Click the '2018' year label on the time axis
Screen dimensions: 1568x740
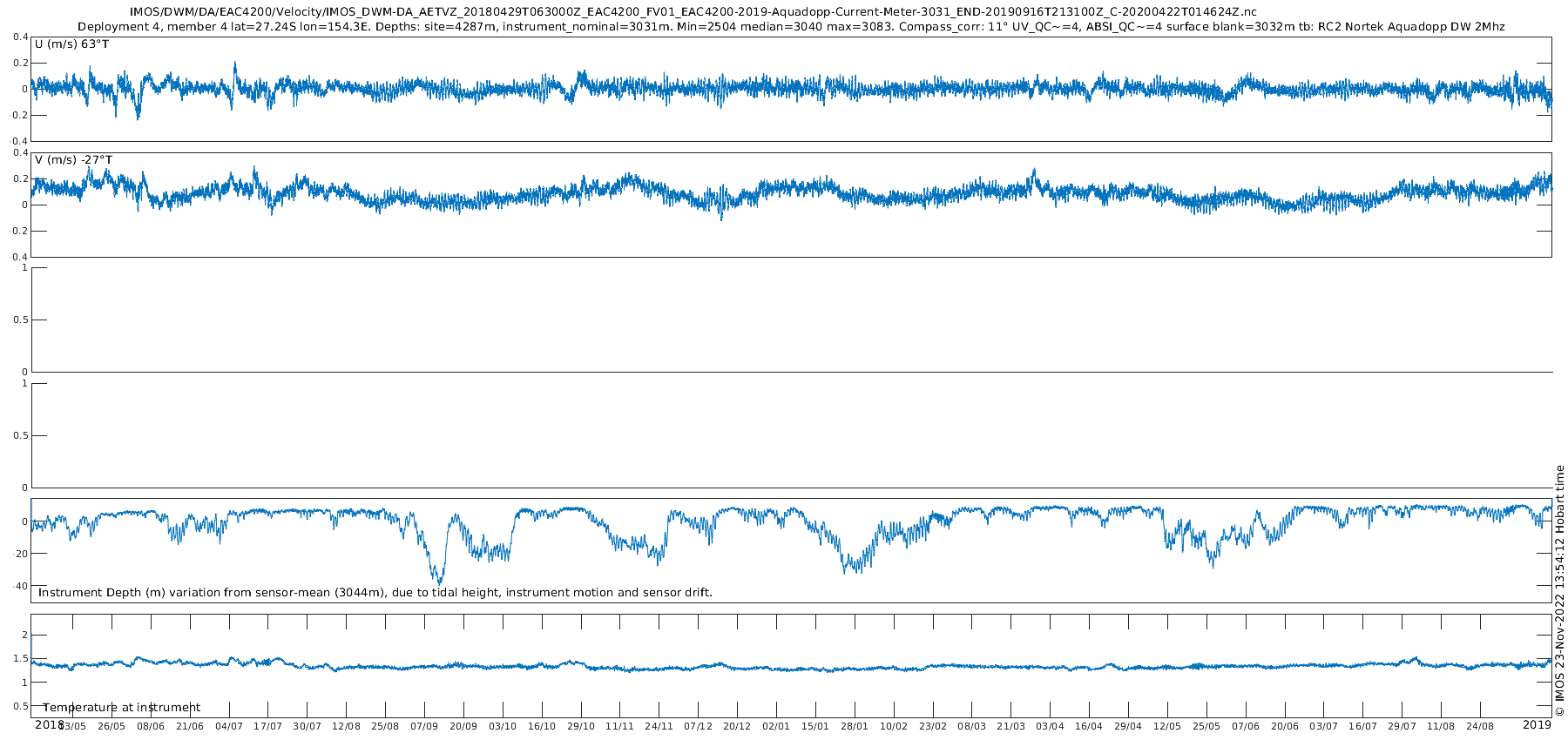tap(48, 725)
